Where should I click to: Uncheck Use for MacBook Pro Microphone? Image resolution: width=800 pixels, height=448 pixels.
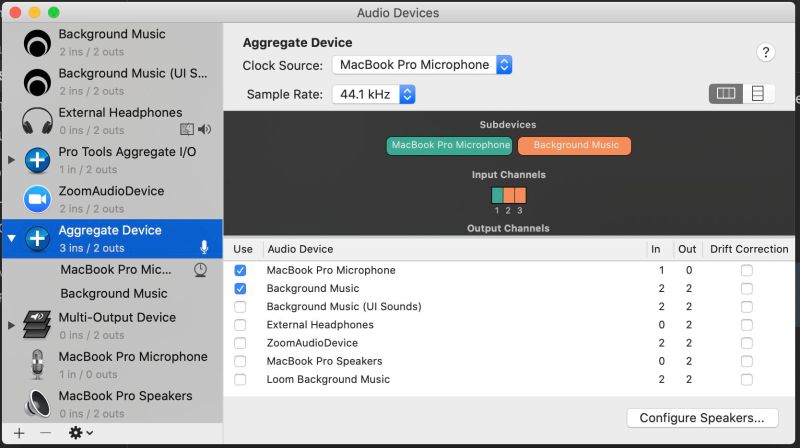tap(240, 270)
